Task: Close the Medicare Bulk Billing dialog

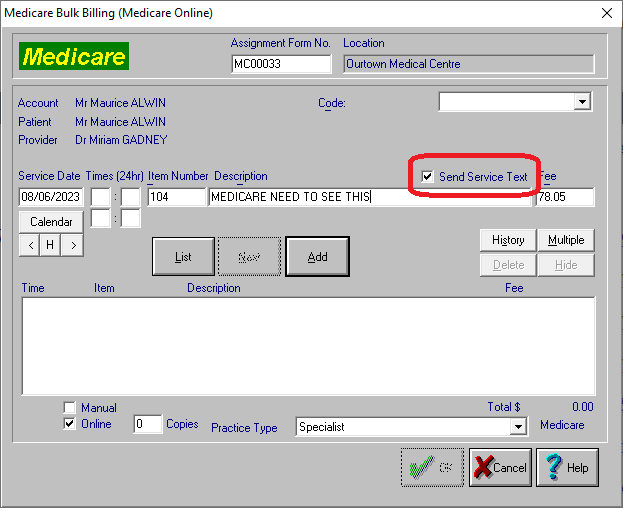Action: tap(607, 13)
